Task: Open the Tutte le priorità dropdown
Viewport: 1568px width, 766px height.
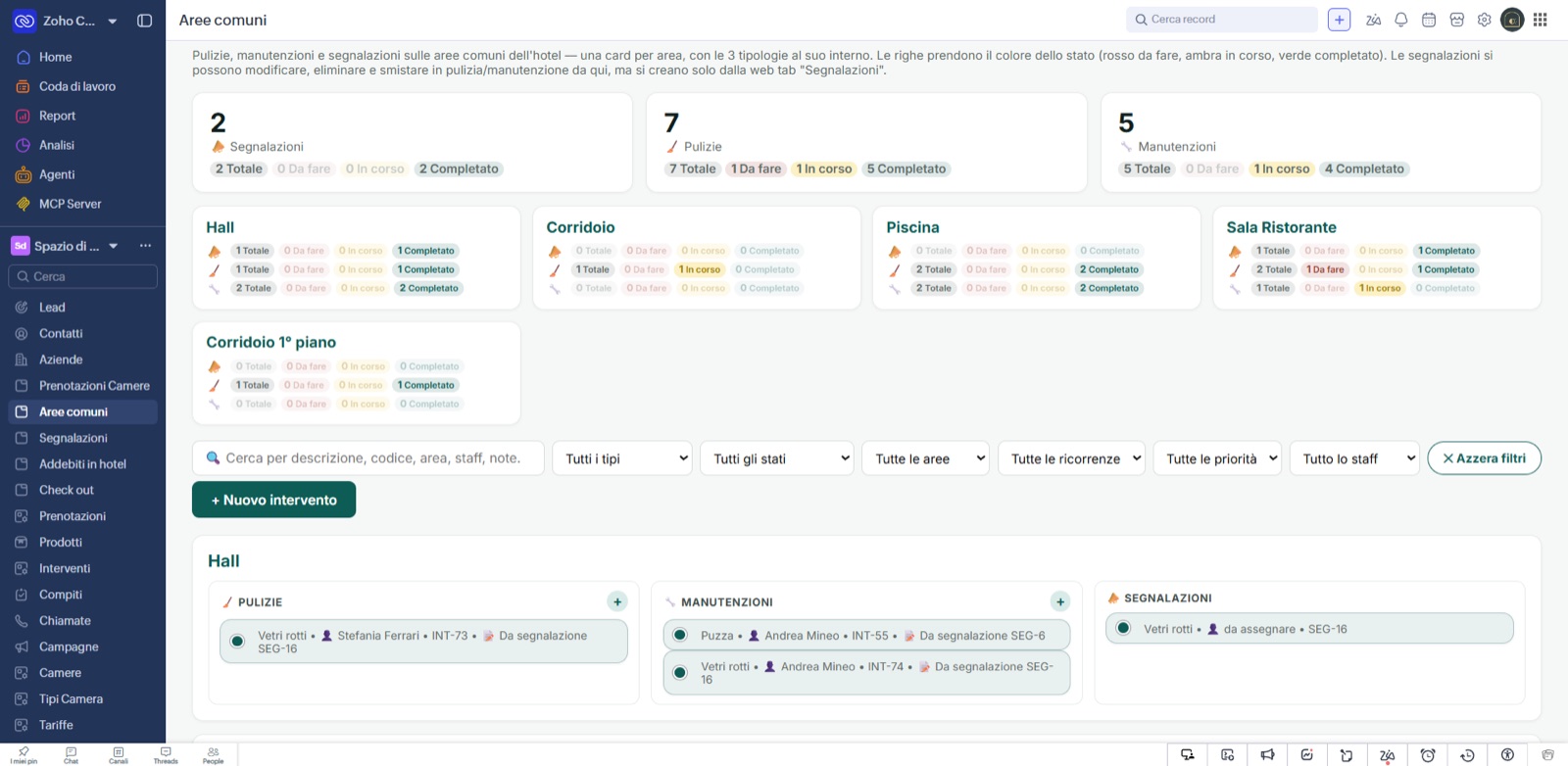Action: tap(1217, 458)
